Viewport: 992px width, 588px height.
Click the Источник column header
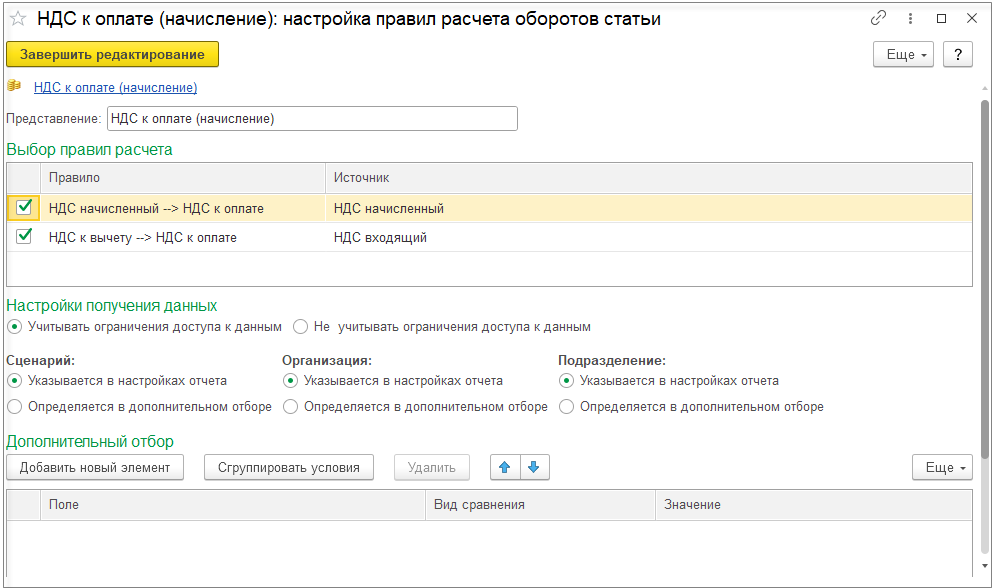point(648,177)
